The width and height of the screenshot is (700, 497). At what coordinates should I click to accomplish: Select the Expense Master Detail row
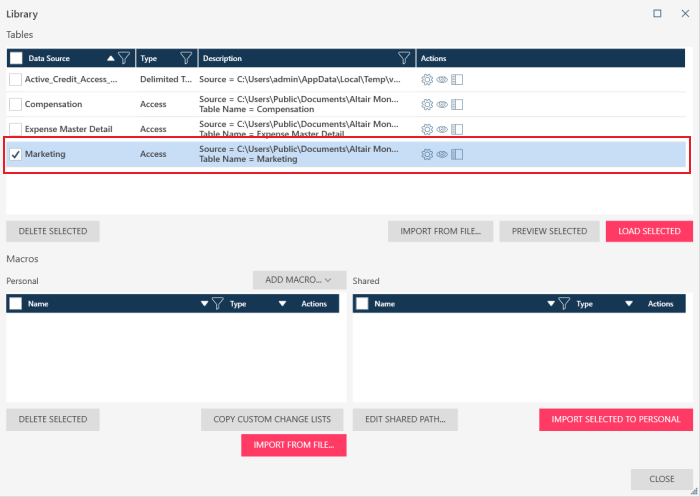point(69,129)
